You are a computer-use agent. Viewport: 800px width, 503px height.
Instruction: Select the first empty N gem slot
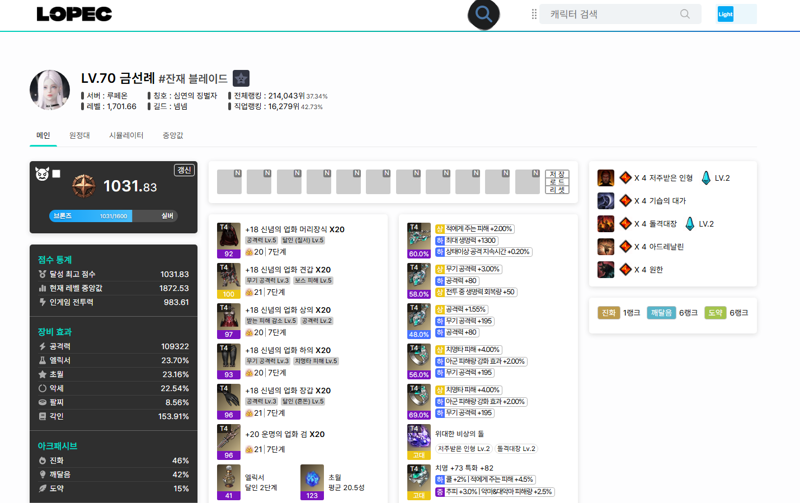(229, 182)
